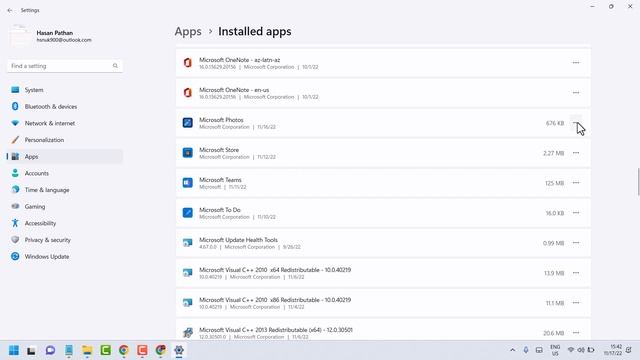Open Wi-Fi quick settings in tray
The width and height of the screenshot is (640, 360).
[571, 350]
